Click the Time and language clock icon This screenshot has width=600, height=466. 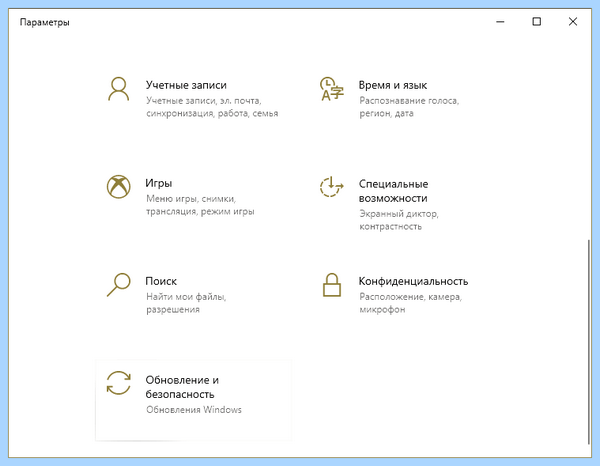tap(332, 89)
